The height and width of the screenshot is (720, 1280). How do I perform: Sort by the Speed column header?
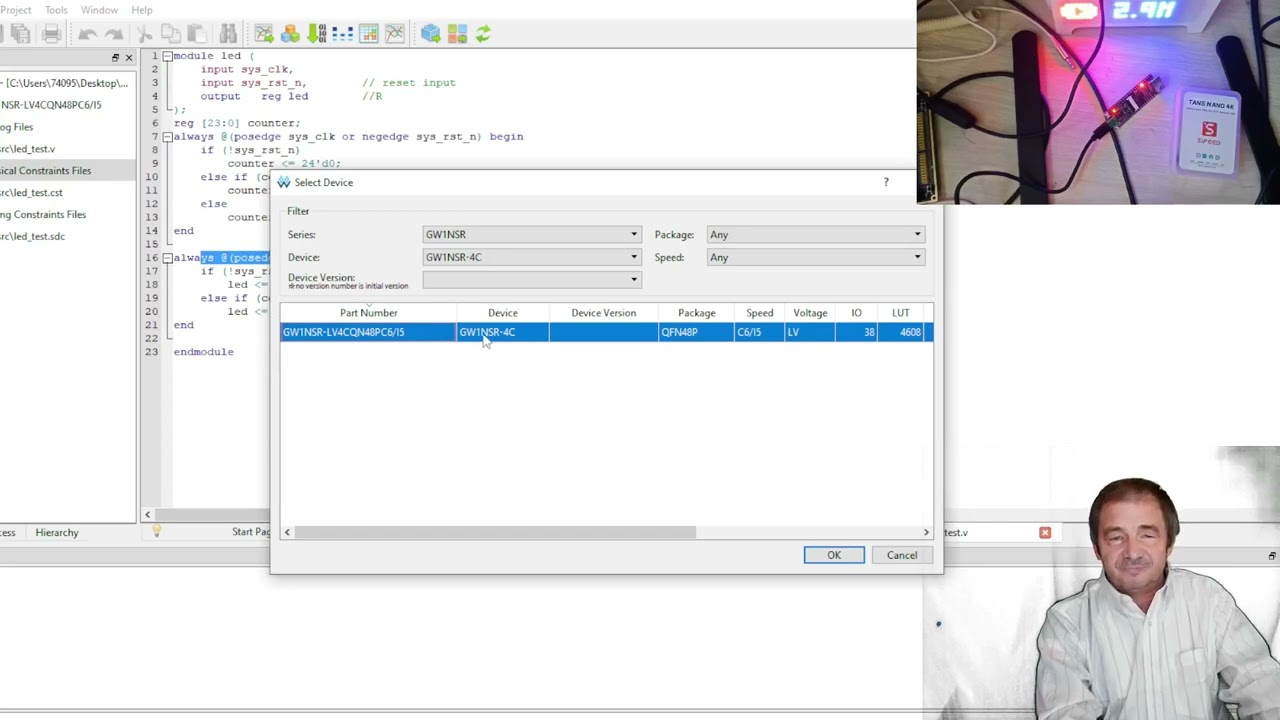pyautogui.click(x=760, y=313)
